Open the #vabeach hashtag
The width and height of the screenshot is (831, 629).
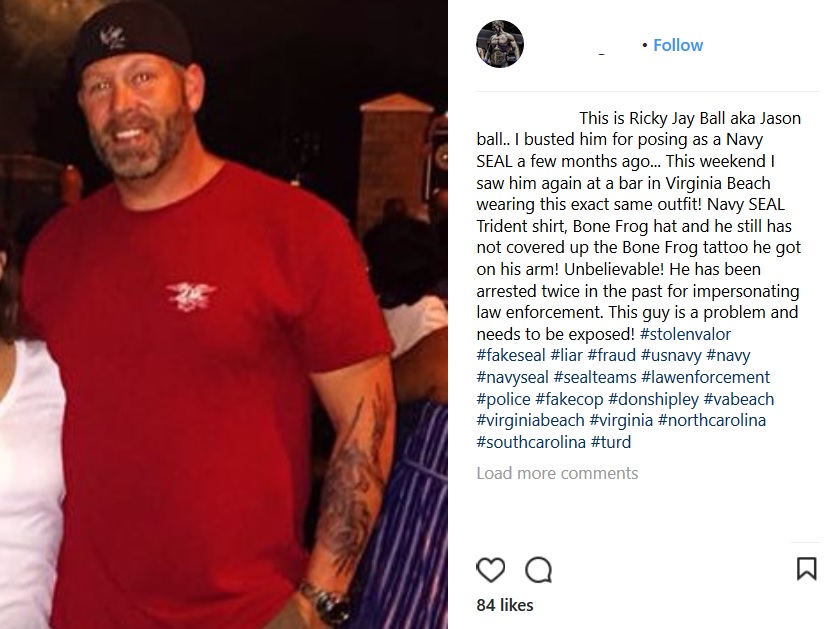pyautogui.click(x=739, y=398)
